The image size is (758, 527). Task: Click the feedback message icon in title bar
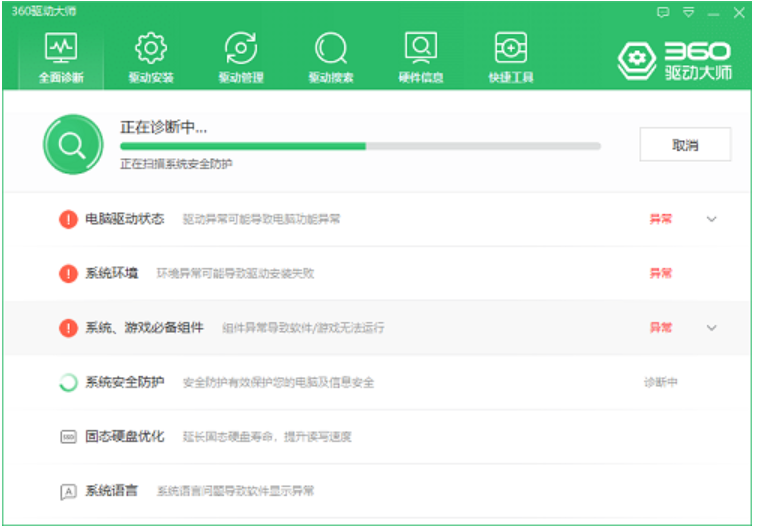pyautogui.click(x=662, y=13)
